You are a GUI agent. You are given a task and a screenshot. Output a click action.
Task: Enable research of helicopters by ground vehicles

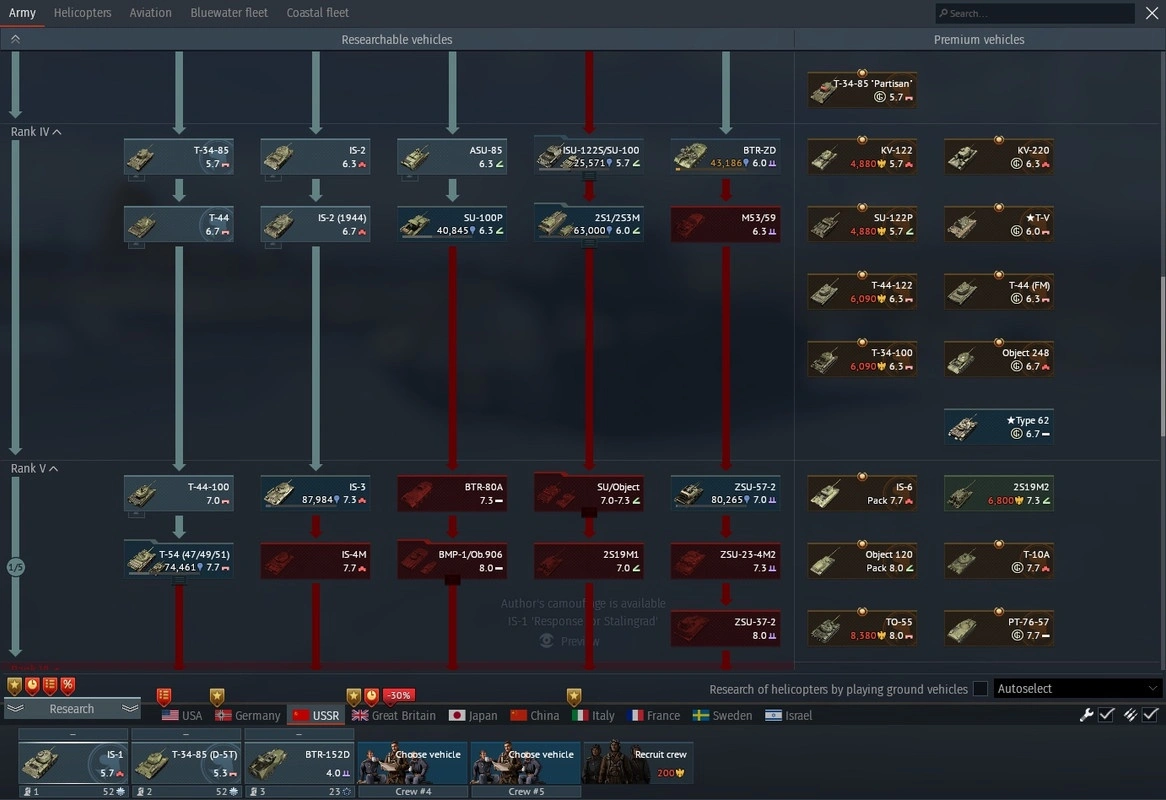[x=980, y=689]
